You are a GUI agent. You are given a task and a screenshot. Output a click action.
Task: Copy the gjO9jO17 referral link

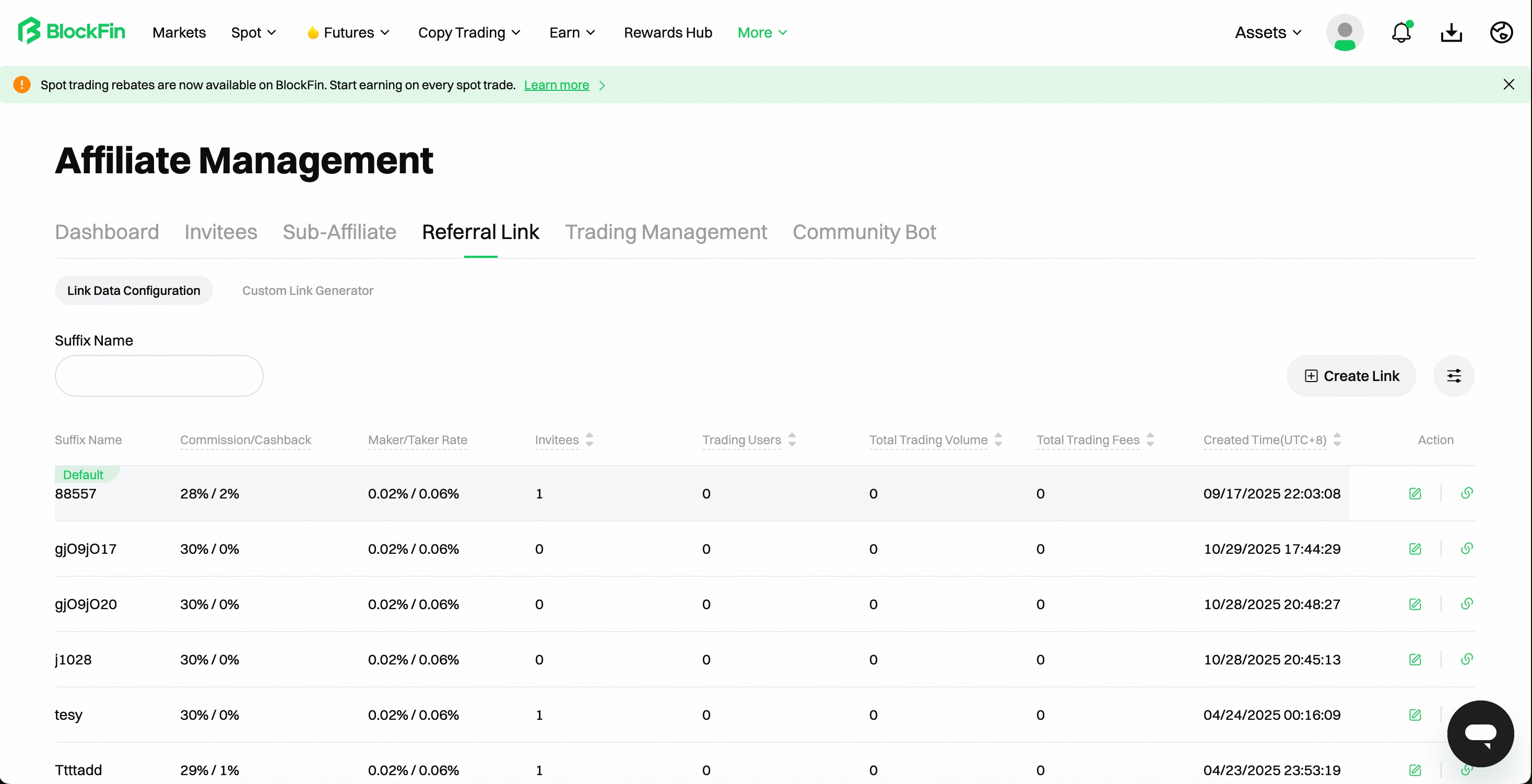[x=1467, y=549]
